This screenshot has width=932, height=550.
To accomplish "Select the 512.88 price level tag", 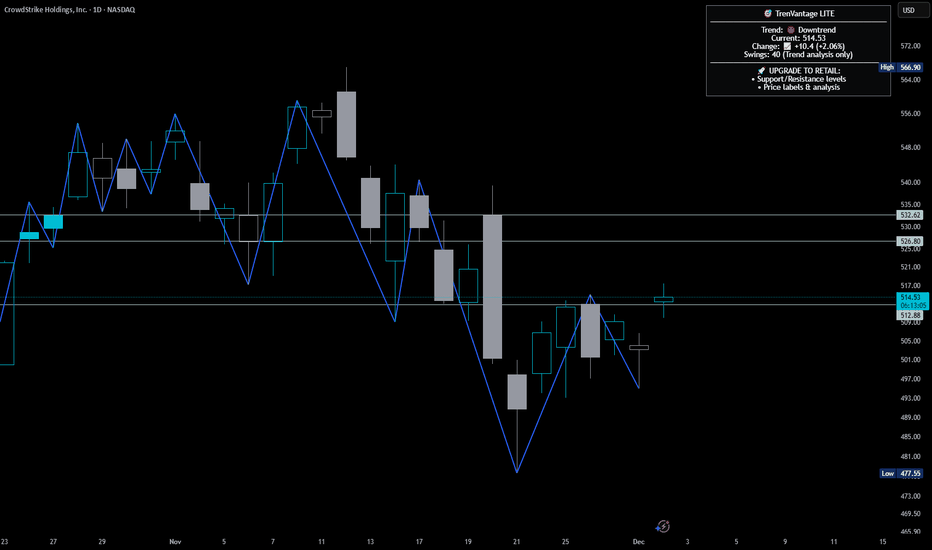I will [x=910, y=316].
